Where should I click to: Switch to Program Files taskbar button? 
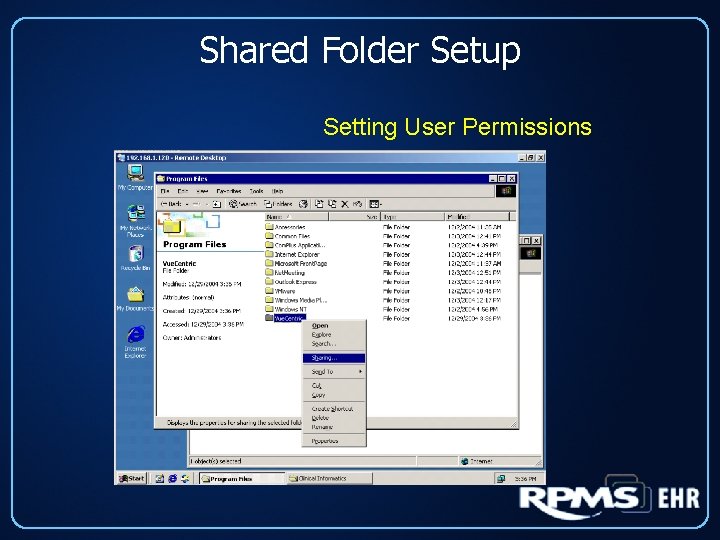tap(242, 478)
